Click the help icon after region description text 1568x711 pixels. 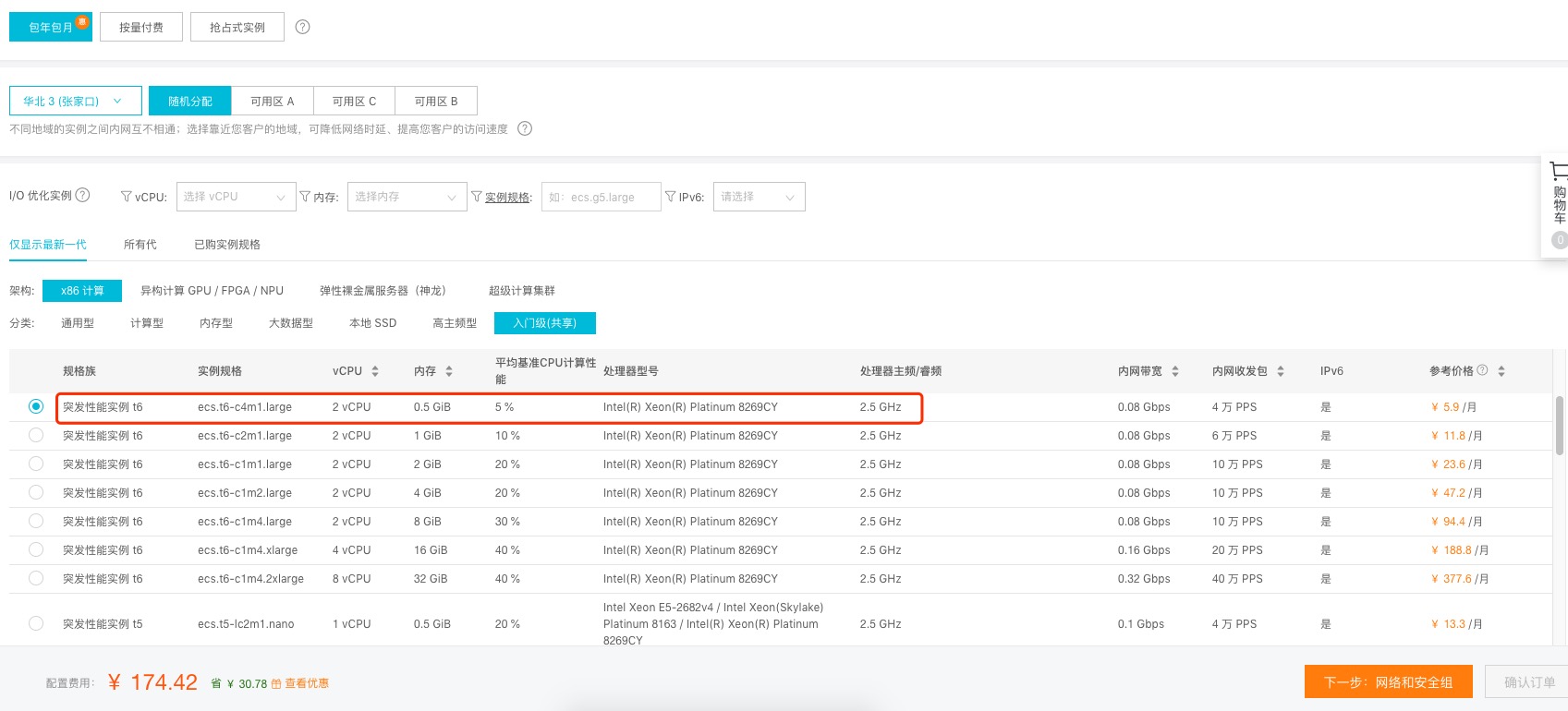(x=525, y=128)
